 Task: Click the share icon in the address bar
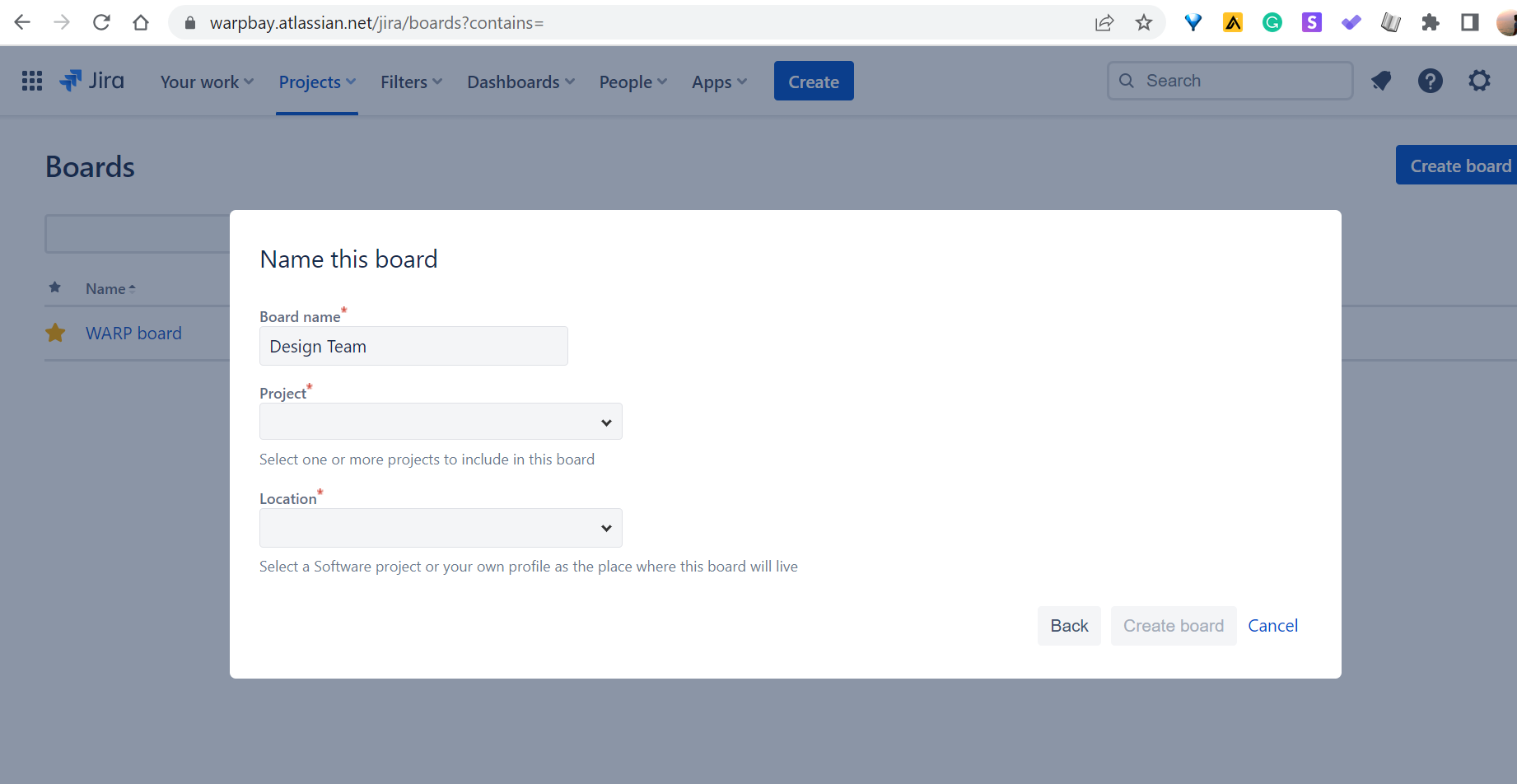click(1104, 22)
